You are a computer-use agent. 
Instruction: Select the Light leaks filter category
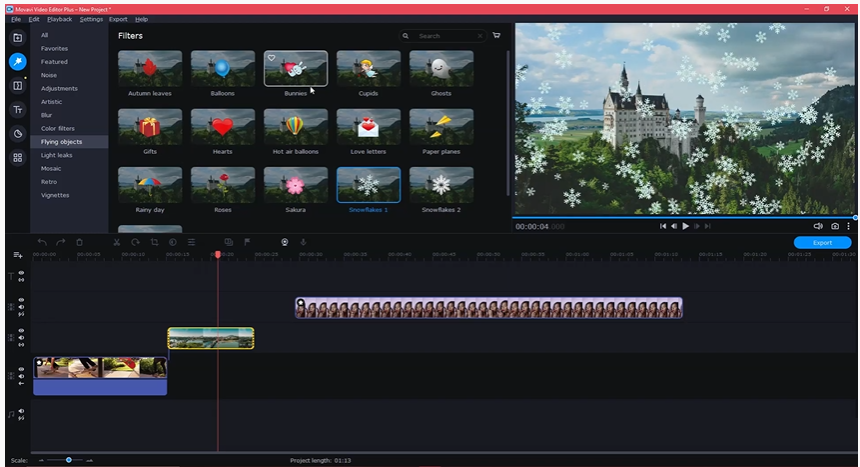coord(57,155)
